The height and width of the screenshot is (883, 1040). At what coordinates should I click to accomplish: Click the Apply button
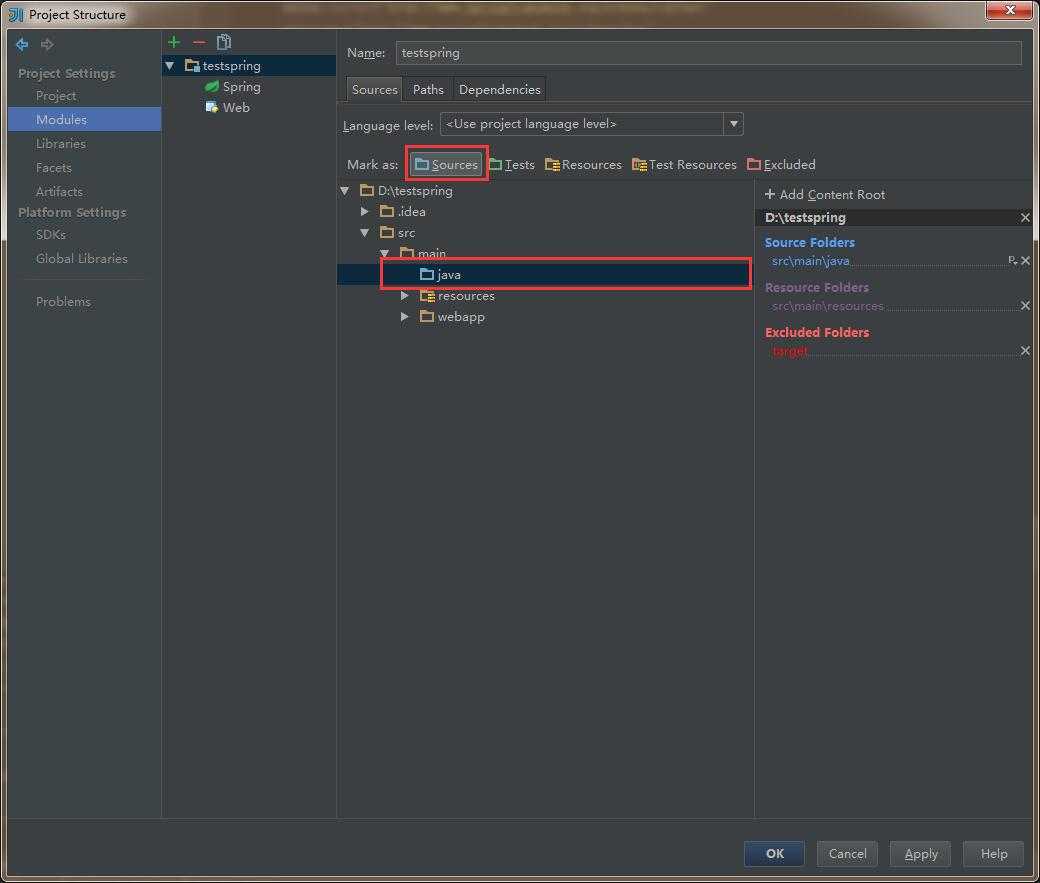coord(921,854)
